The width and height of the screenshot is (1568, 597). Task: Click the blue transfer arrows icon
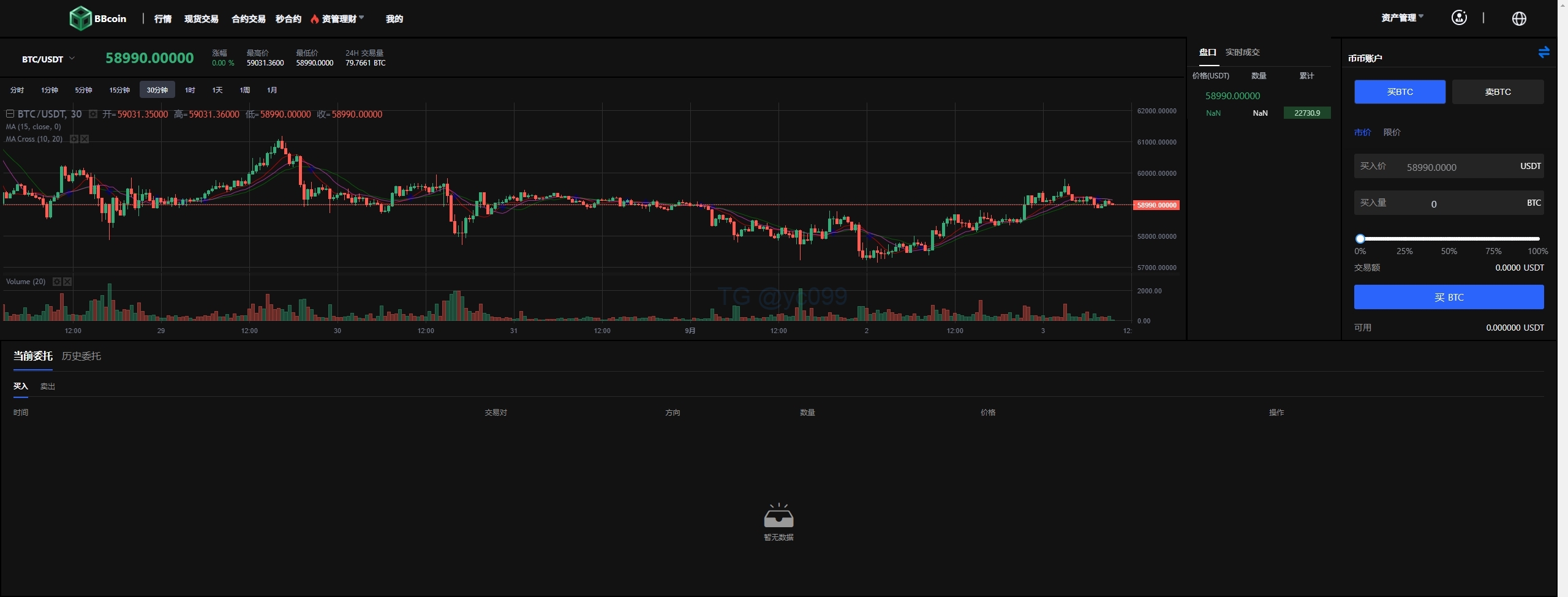click(x=1543, y=53)
